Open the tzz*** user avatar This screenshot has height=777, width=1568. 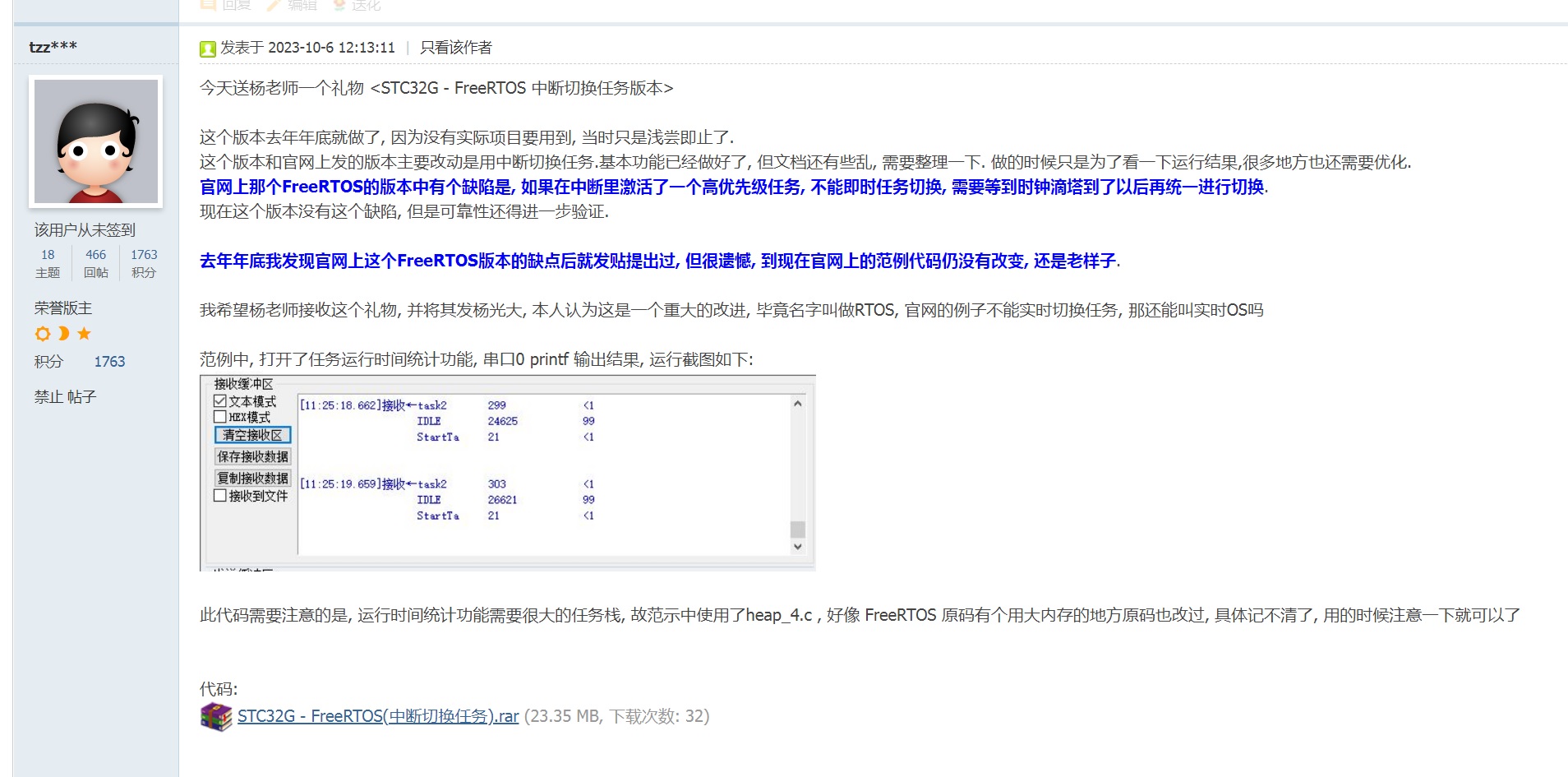96,141
